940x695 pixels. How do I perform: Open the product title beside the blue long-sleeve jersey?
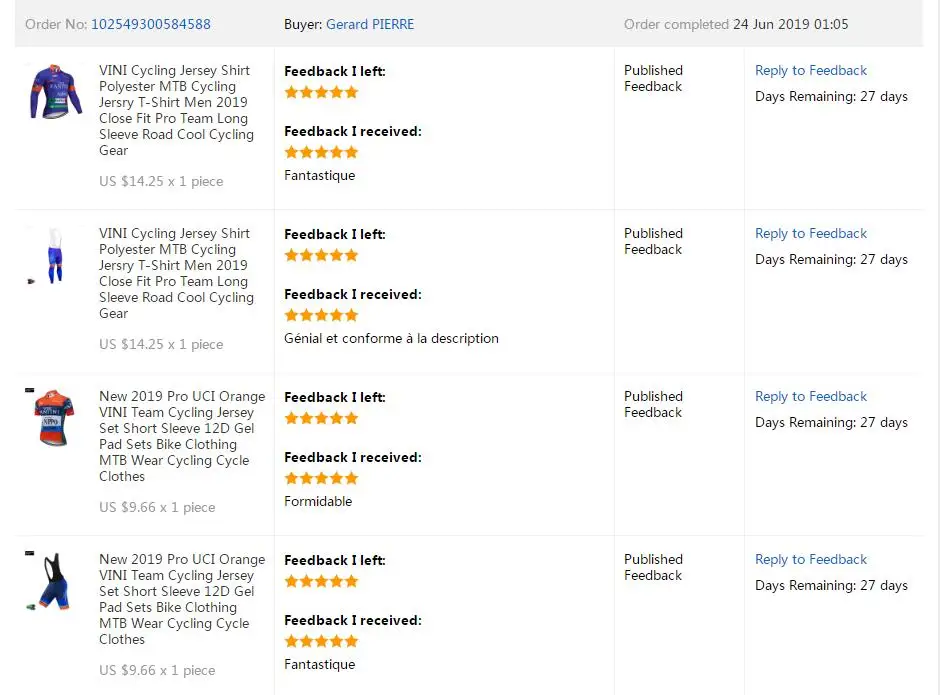point(176,110)
